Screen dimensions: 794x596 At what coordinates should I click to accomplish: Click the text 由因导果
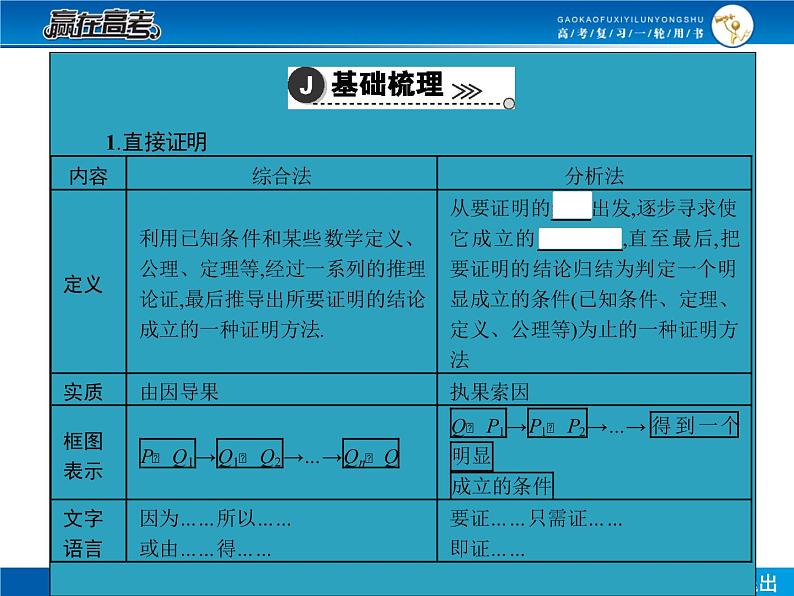click(x=179, y=392)
